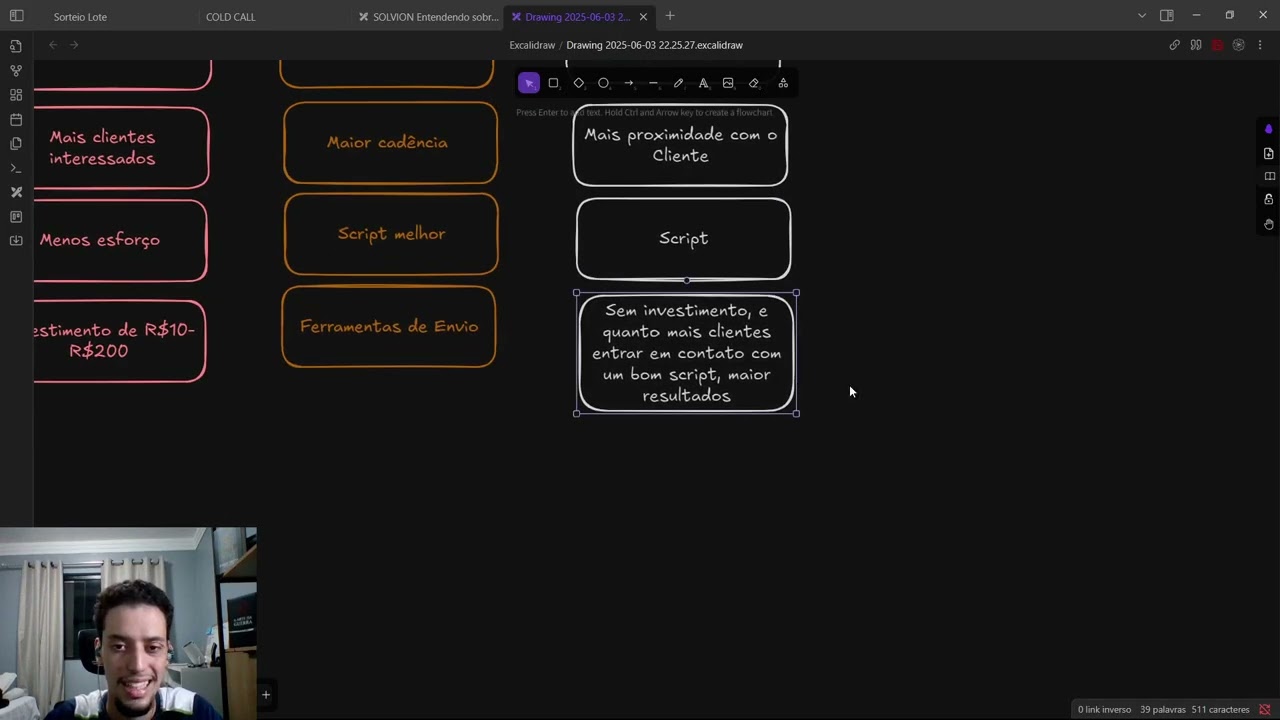This screenshot has height=720, width=1280.
Task: Select the Insert image tool
Action: click(728, 83)
